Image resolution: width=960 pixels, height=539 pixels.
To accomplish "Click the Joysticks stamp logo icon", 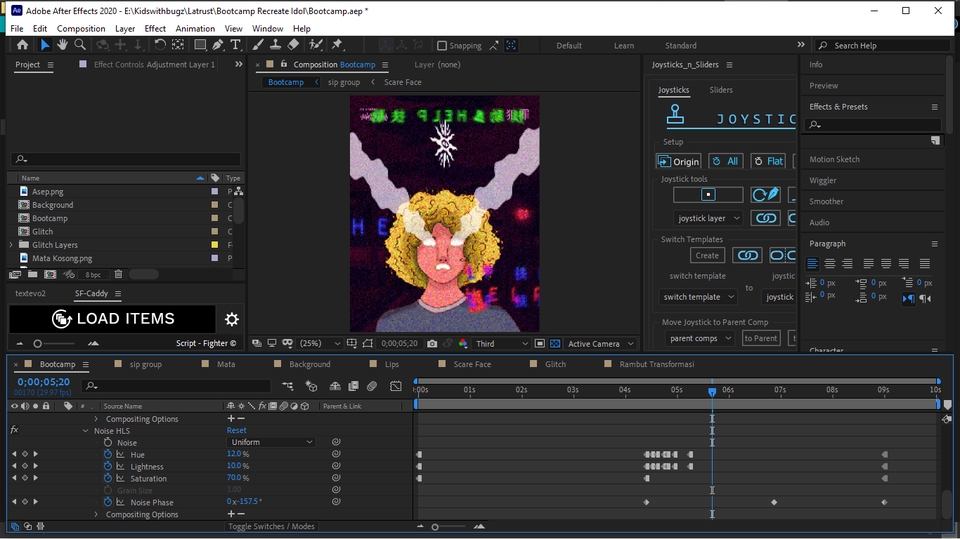I will point(675,115).
